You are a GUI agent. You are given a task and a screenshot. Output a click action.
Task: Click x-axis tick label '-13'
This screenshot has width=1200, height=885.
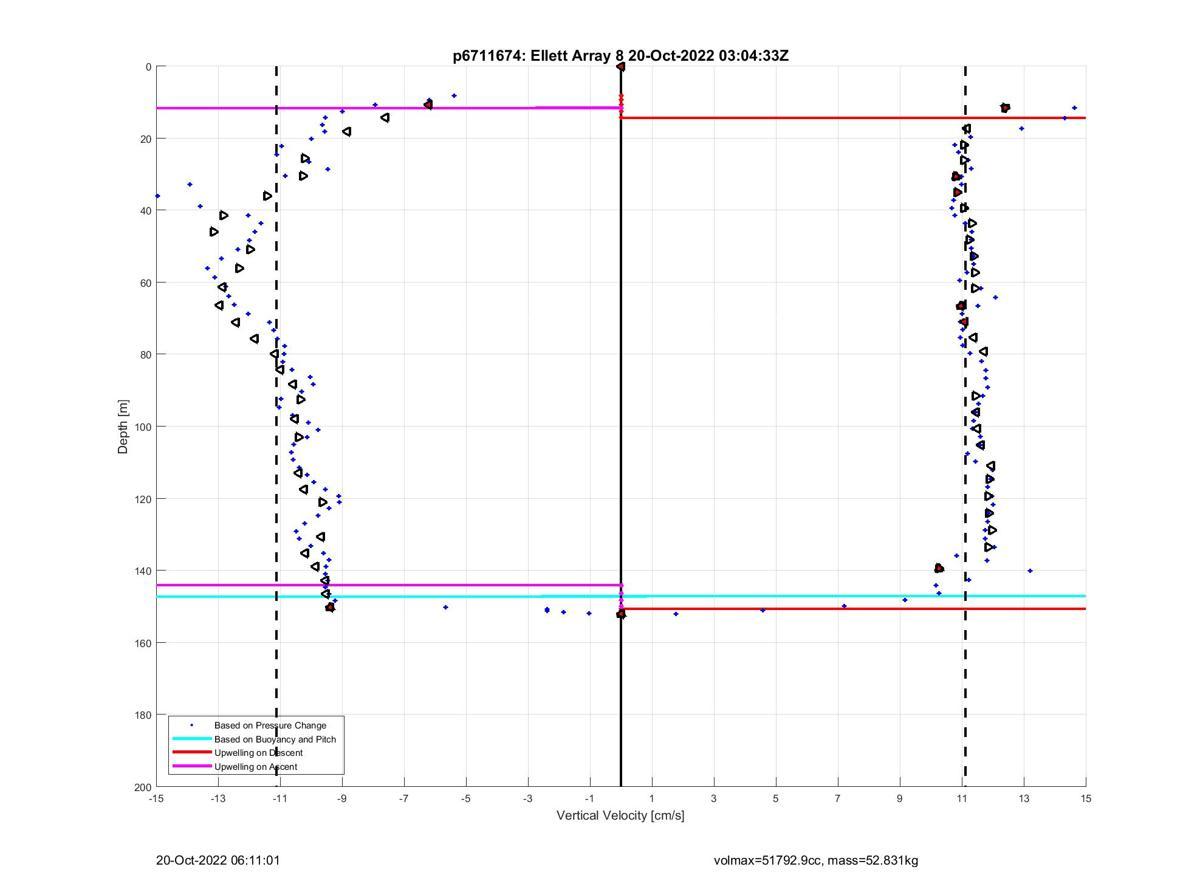218,798
